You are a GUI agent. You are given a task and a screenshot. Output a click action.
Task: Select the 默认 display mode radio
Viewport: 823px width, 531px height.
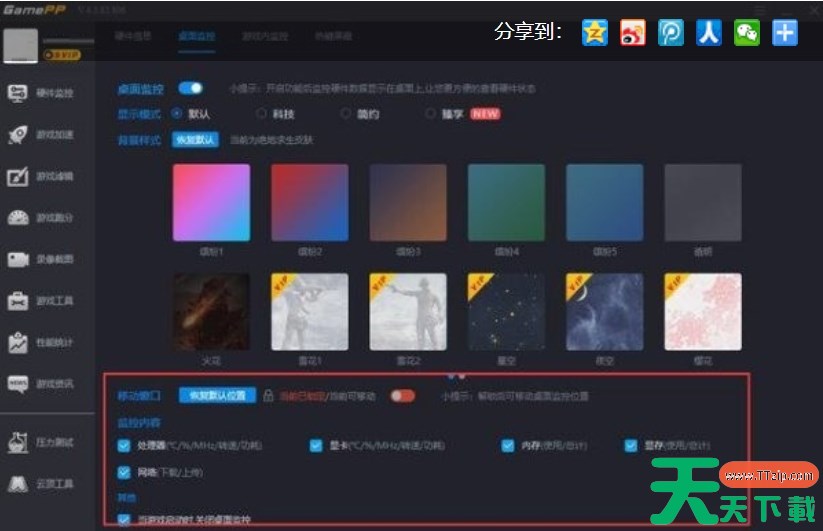(177, 113)
